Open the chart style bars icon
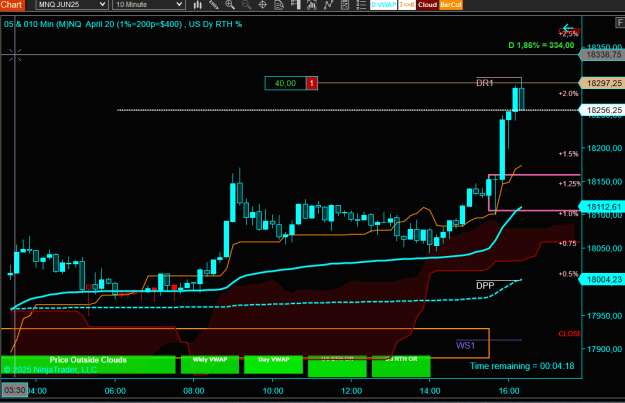Screen dimensions: 625x403 pos(198,5)
